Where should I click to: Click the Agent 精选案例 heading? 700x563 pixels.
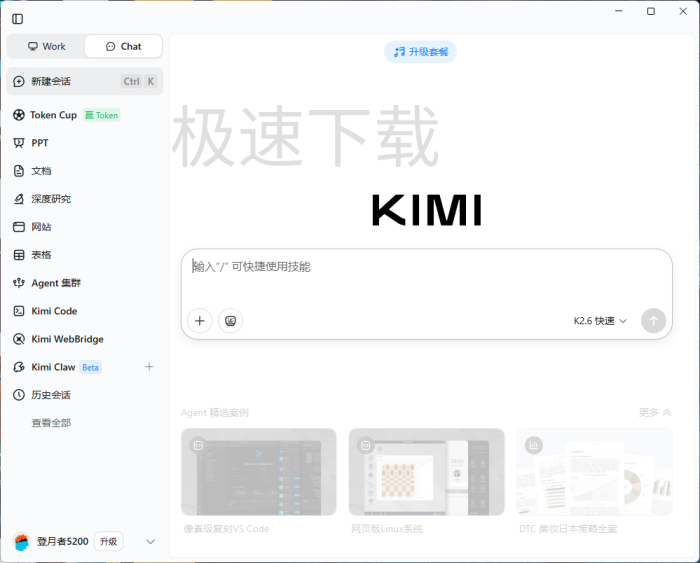(215, 413)
